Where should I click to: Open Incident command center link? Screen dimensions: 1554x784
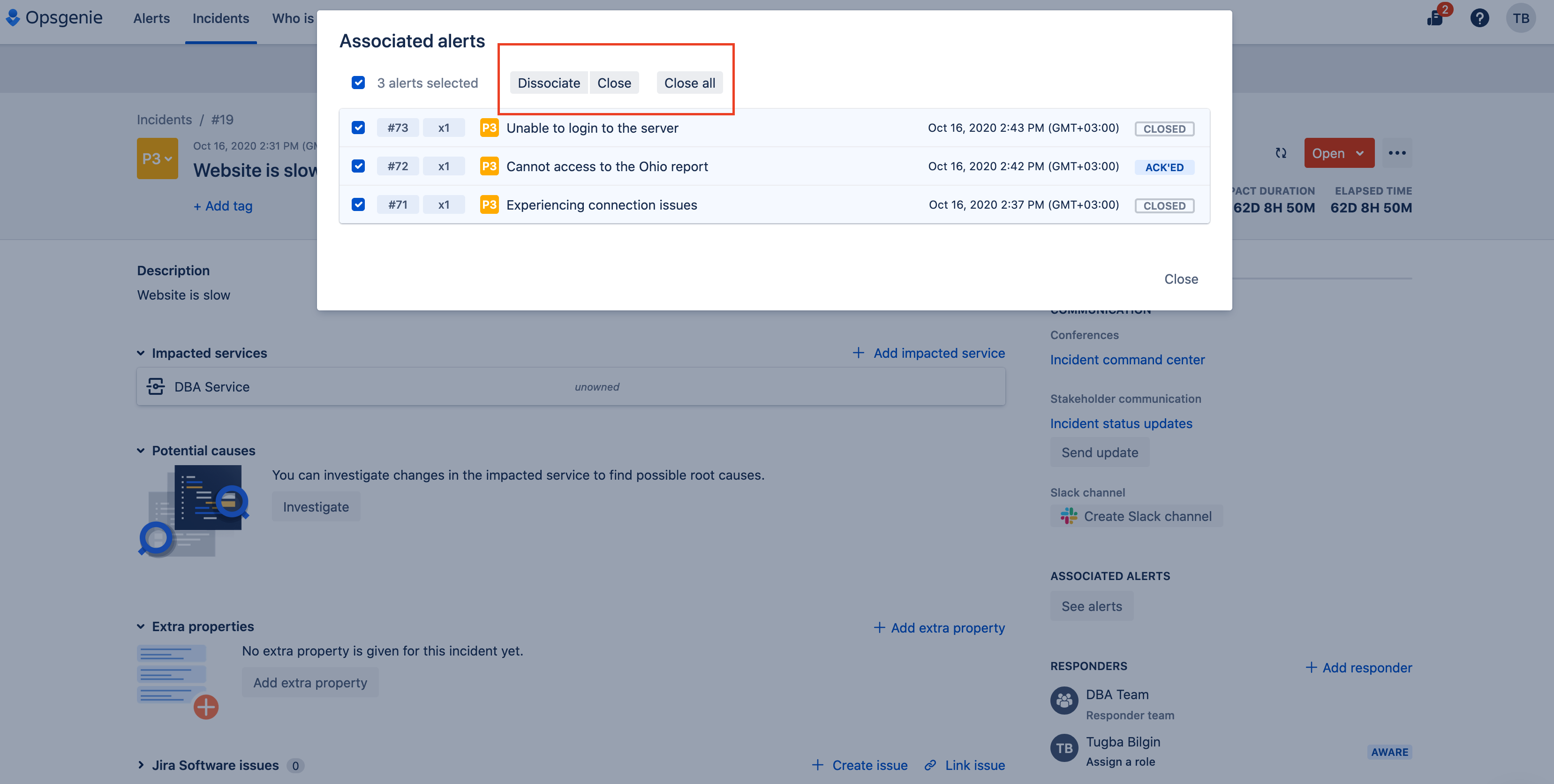pos(1127,360)
